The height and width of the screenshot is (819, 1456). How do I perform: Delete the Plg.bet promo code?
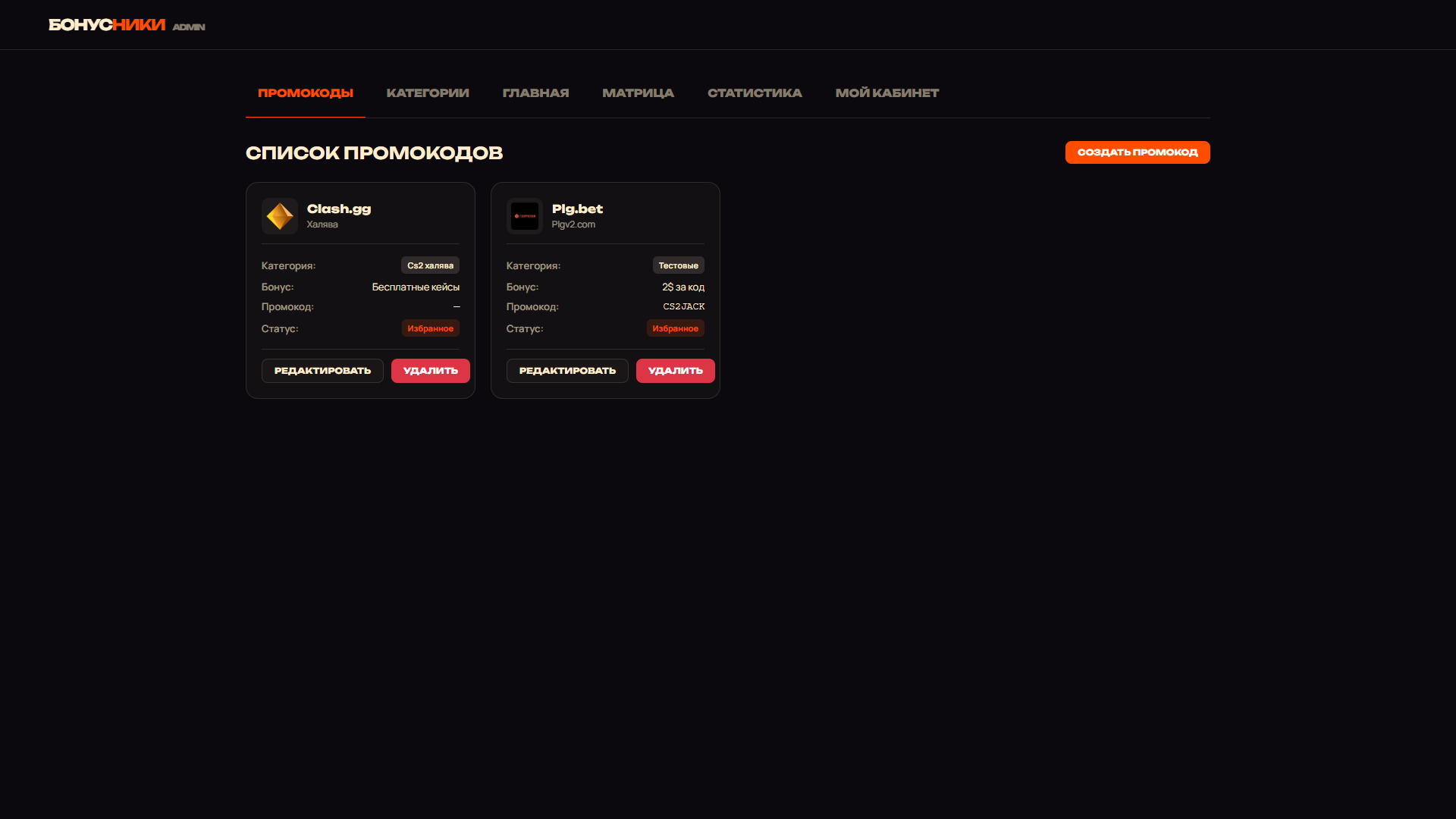(676, 371)
